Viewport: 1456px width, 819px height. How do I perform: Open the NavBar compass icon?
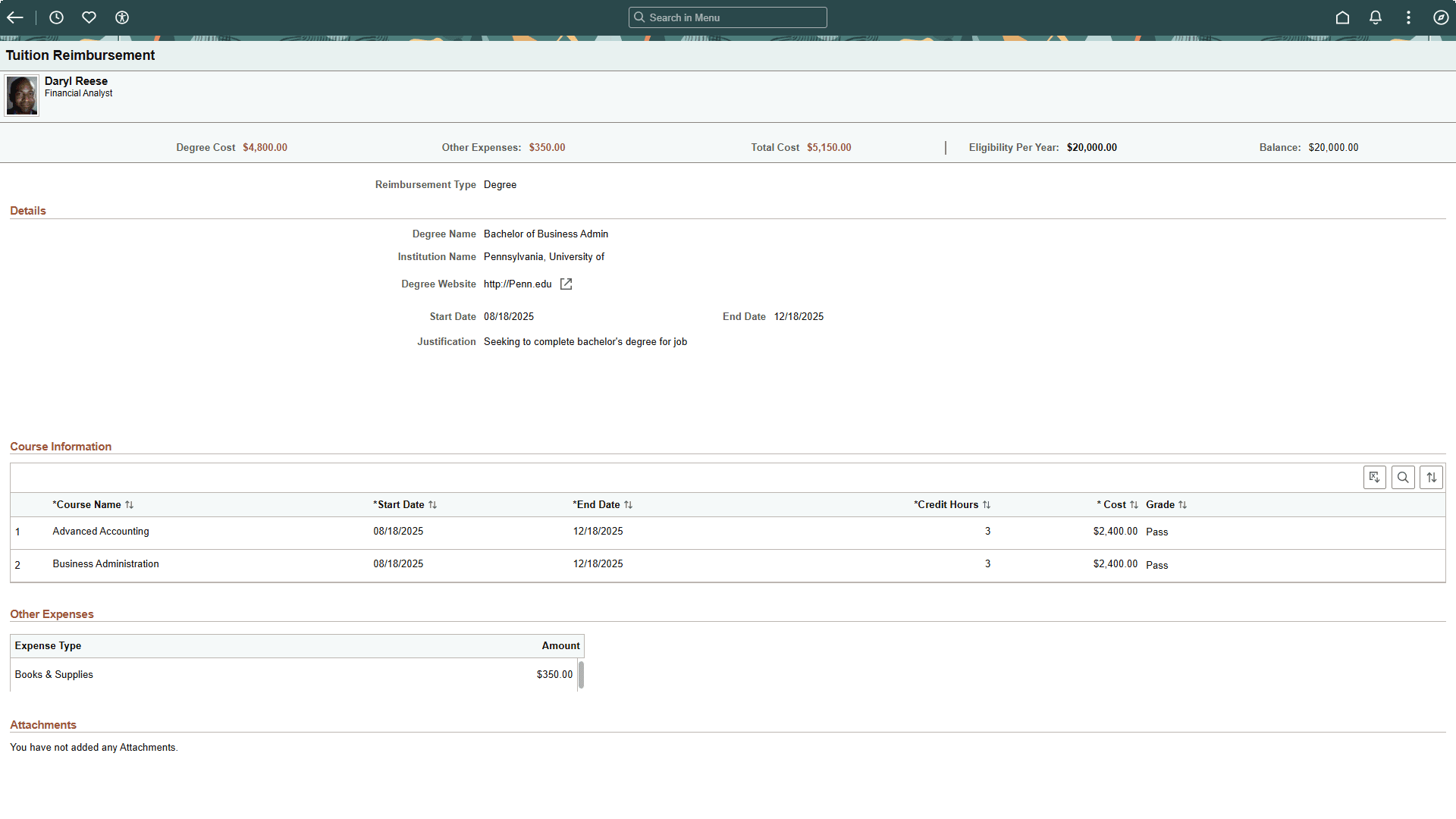(x=1442, y=17)
